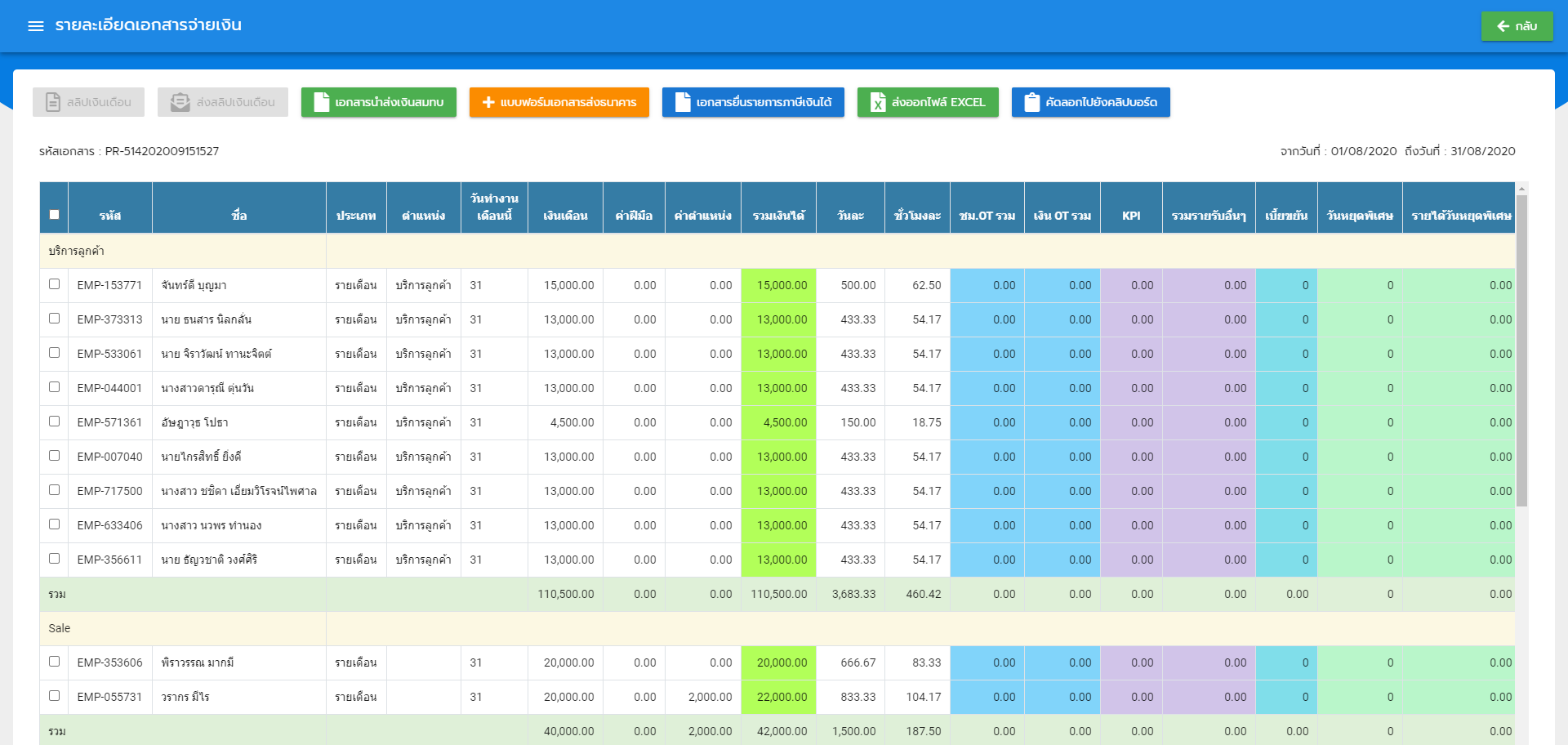Export file with ส่งออกไฟล์ EXCEL
1568x745 pixels.
click(928, 102)
